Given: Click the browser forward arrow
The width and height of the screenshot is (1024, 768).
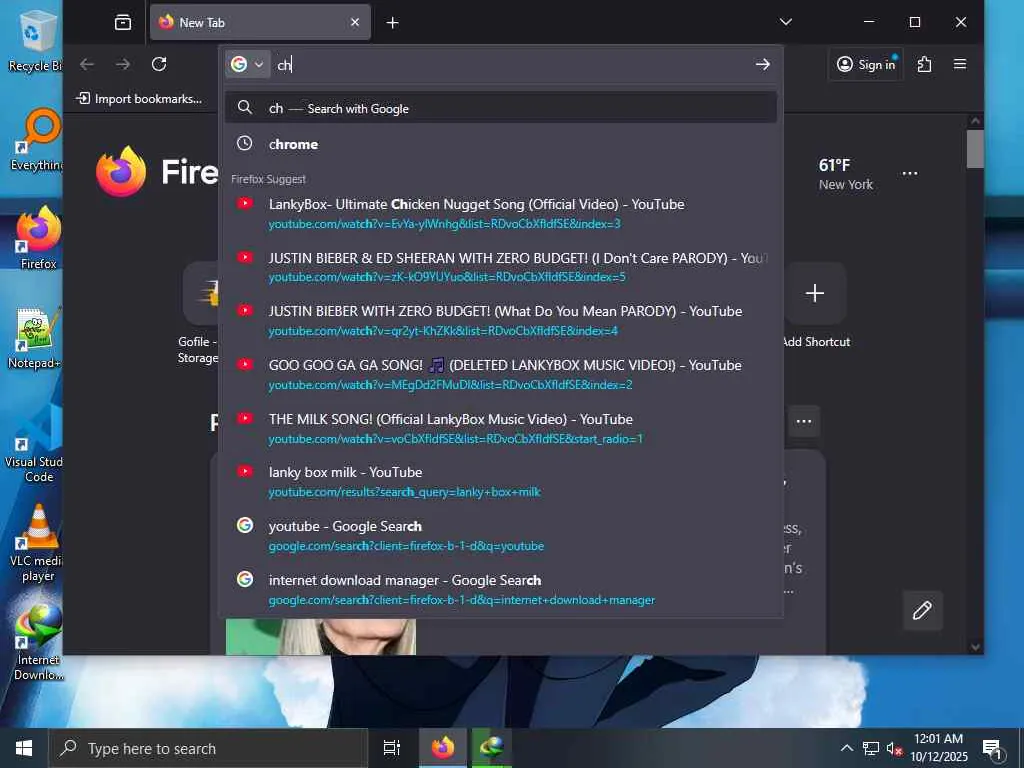Looking at the screenshot, I should coord(123,64).
